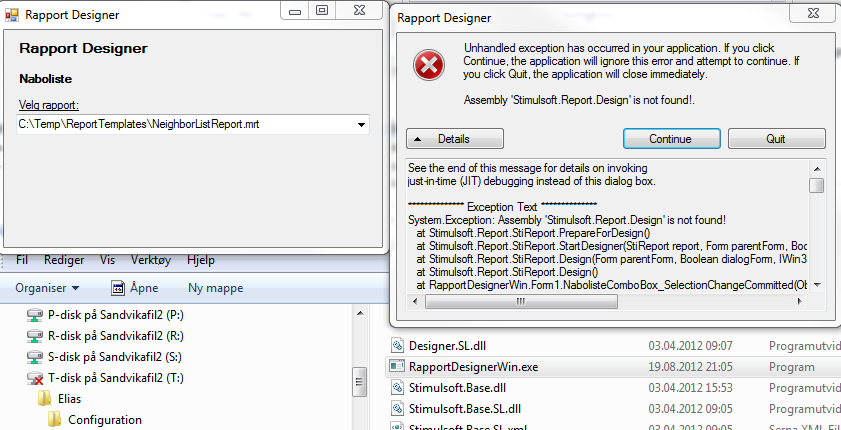
Task: Click the P-disk network drive icon
Action: pyautogui.click(x=34, y=315)
